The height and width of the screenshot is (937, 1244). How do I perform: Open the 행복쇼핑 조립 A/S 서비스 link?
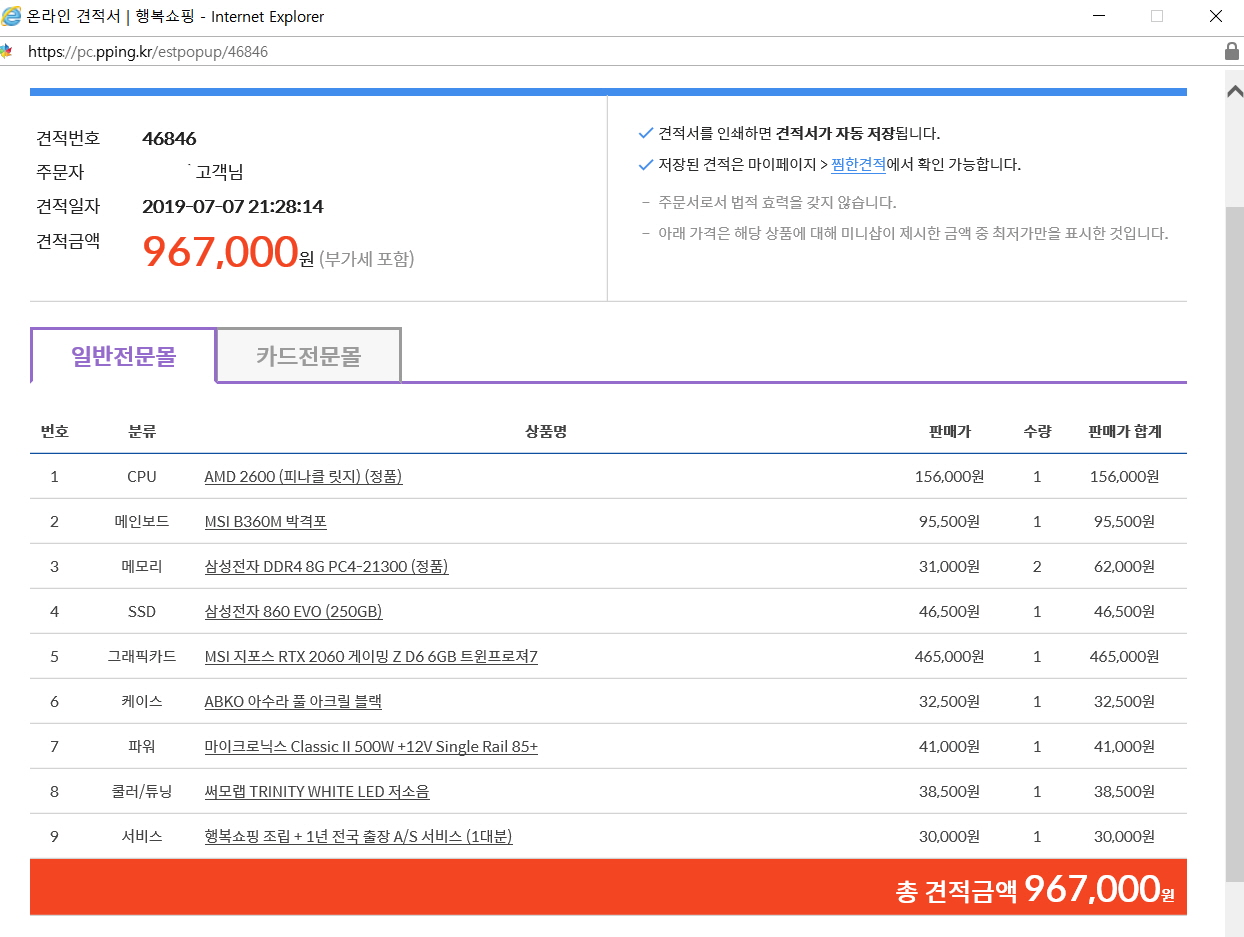pyautogui.click(x=358, y=837)
